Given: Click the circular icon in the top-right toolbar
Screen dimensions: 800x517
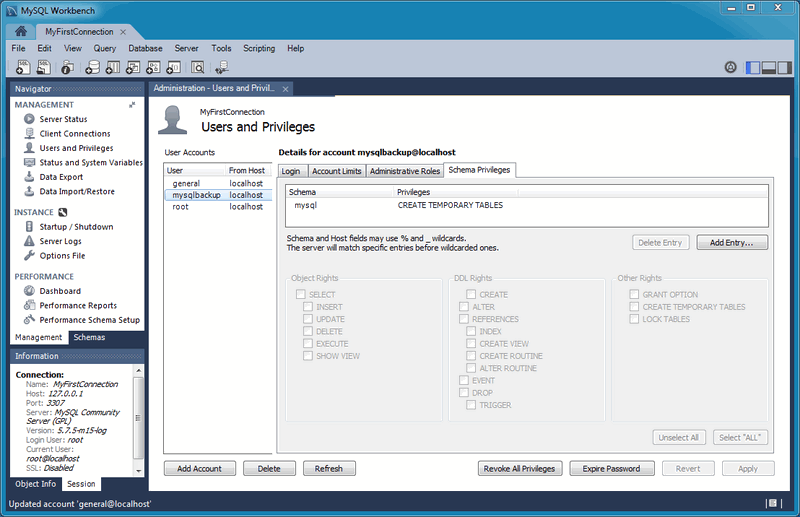Looking at the screenshot, I should coord(731,67).
